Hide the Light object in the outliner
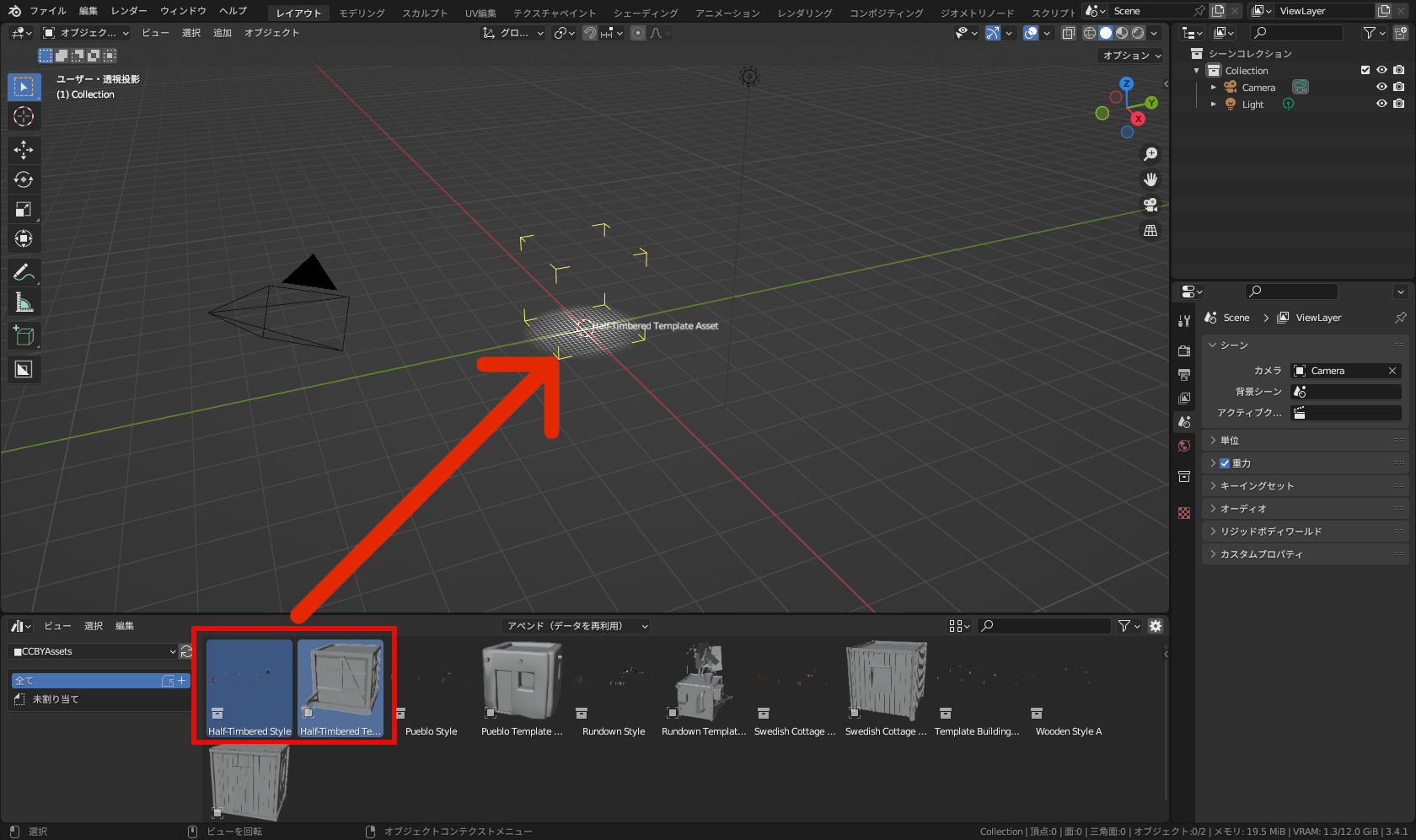The height and width of the screenshot is (840, 1416). tap(1381, 104)
